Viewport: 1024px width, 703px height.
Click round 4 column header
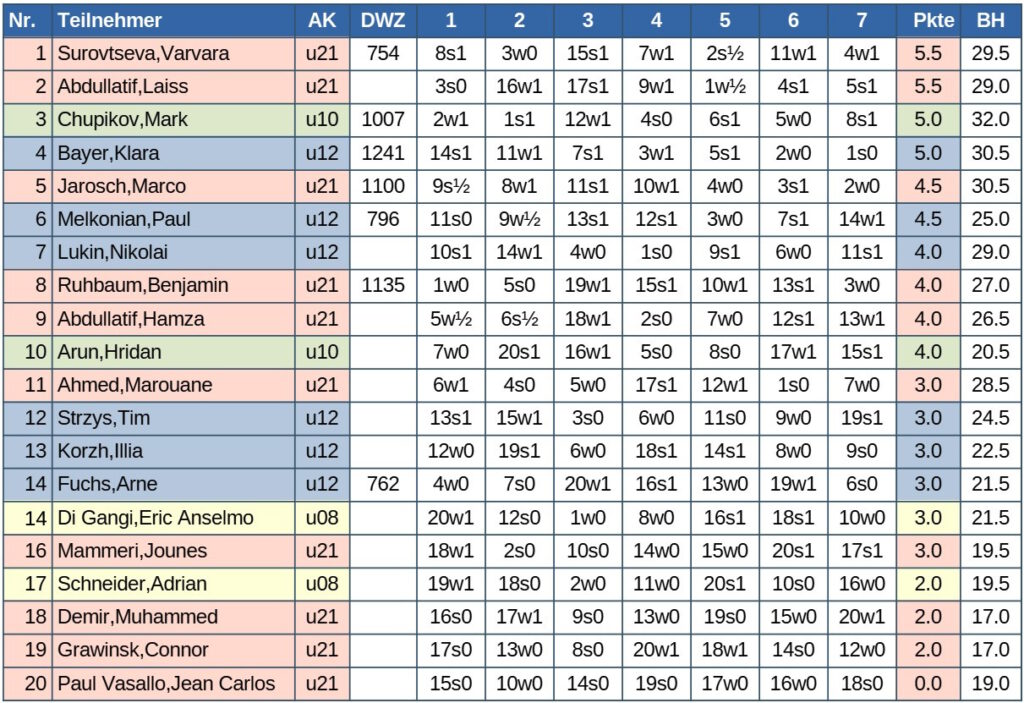pyautogui.click(x=656, y=20)
